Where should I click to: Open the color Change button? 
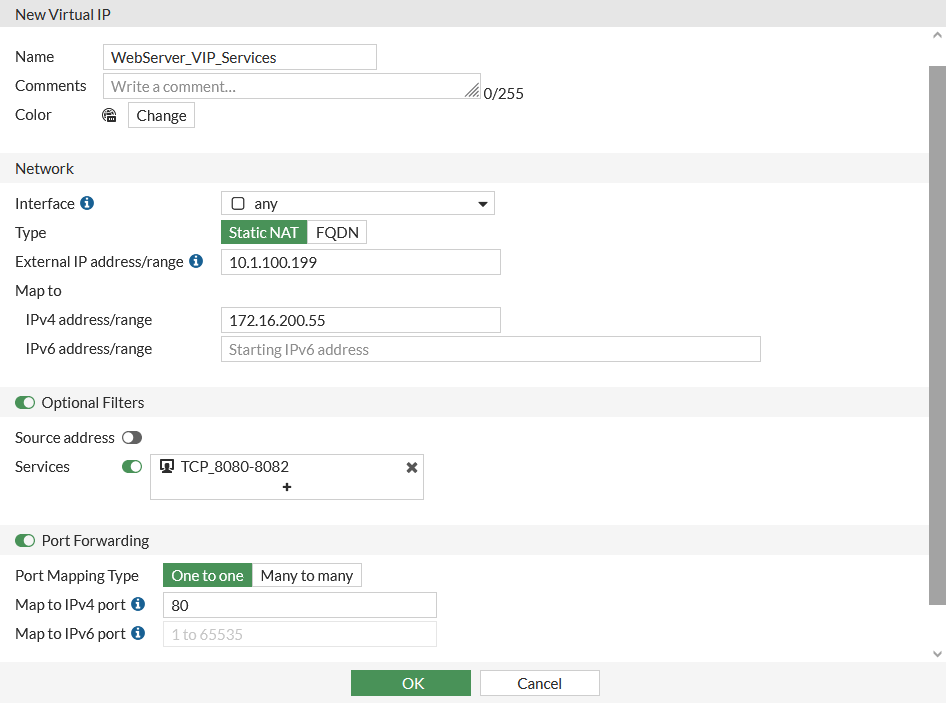tap(161, 115)
